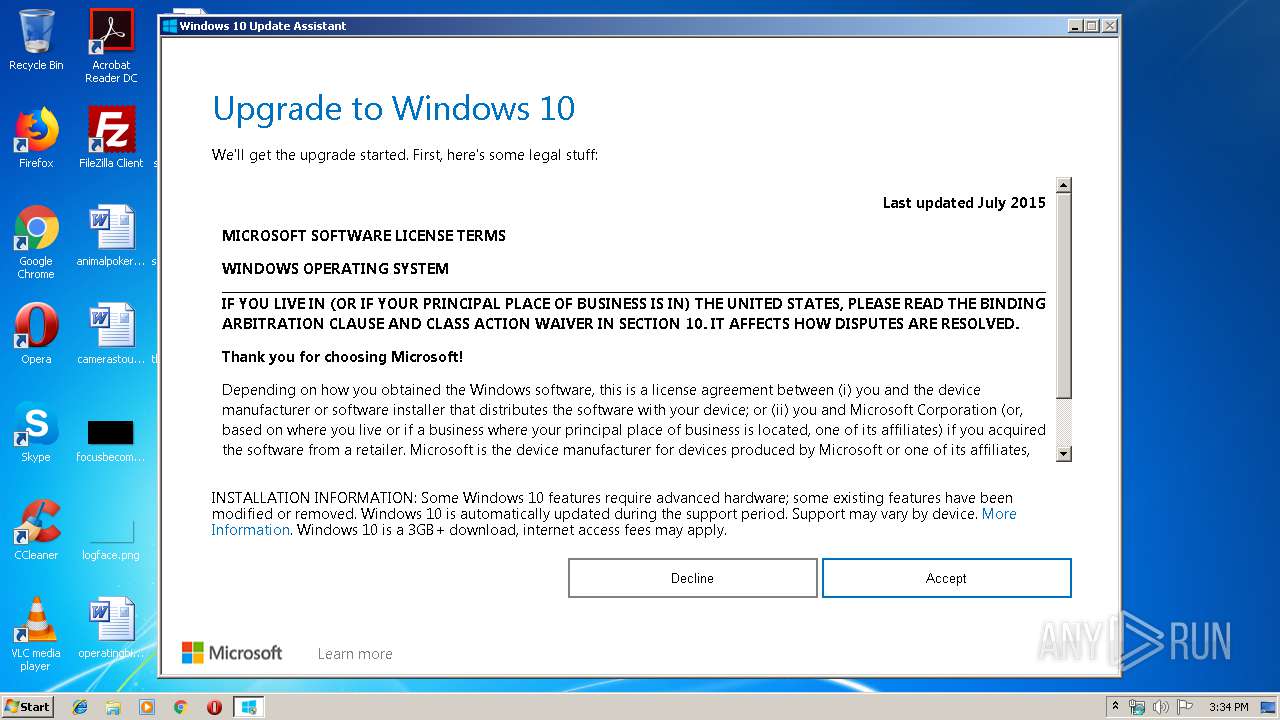Click the Update Assistant title bar icon
1280x720 pixels.
coord(170,26)
